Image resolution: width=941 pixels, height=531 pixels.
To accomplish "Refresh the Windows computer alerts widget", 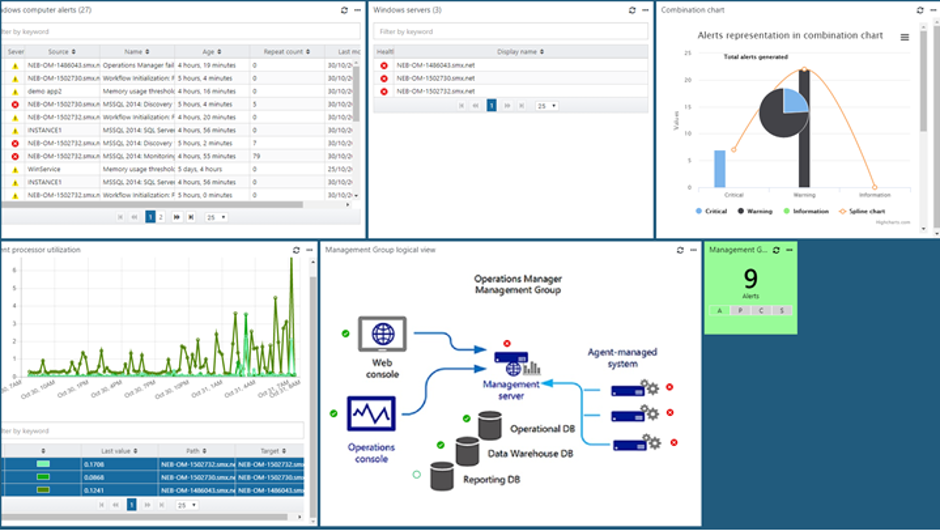I will (x=344, y=10).
